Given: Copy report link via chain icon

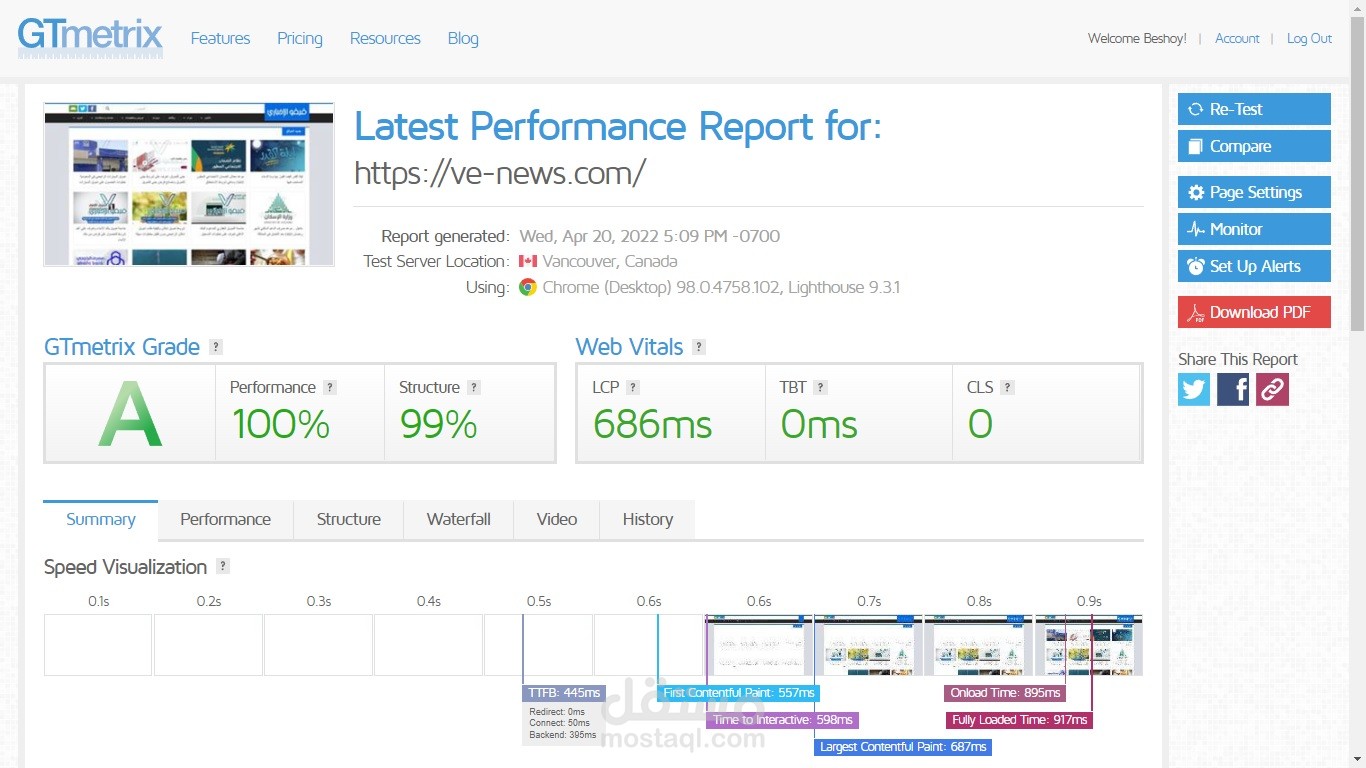Looking at the screenshot, I should (x=1272, y=389).
